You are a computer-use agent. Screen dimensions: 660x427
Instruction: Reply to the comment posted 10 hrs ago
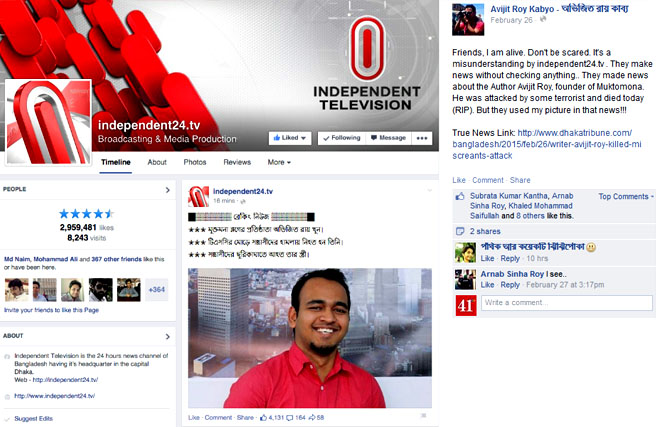pyautogui.click(x=510, y=259)
